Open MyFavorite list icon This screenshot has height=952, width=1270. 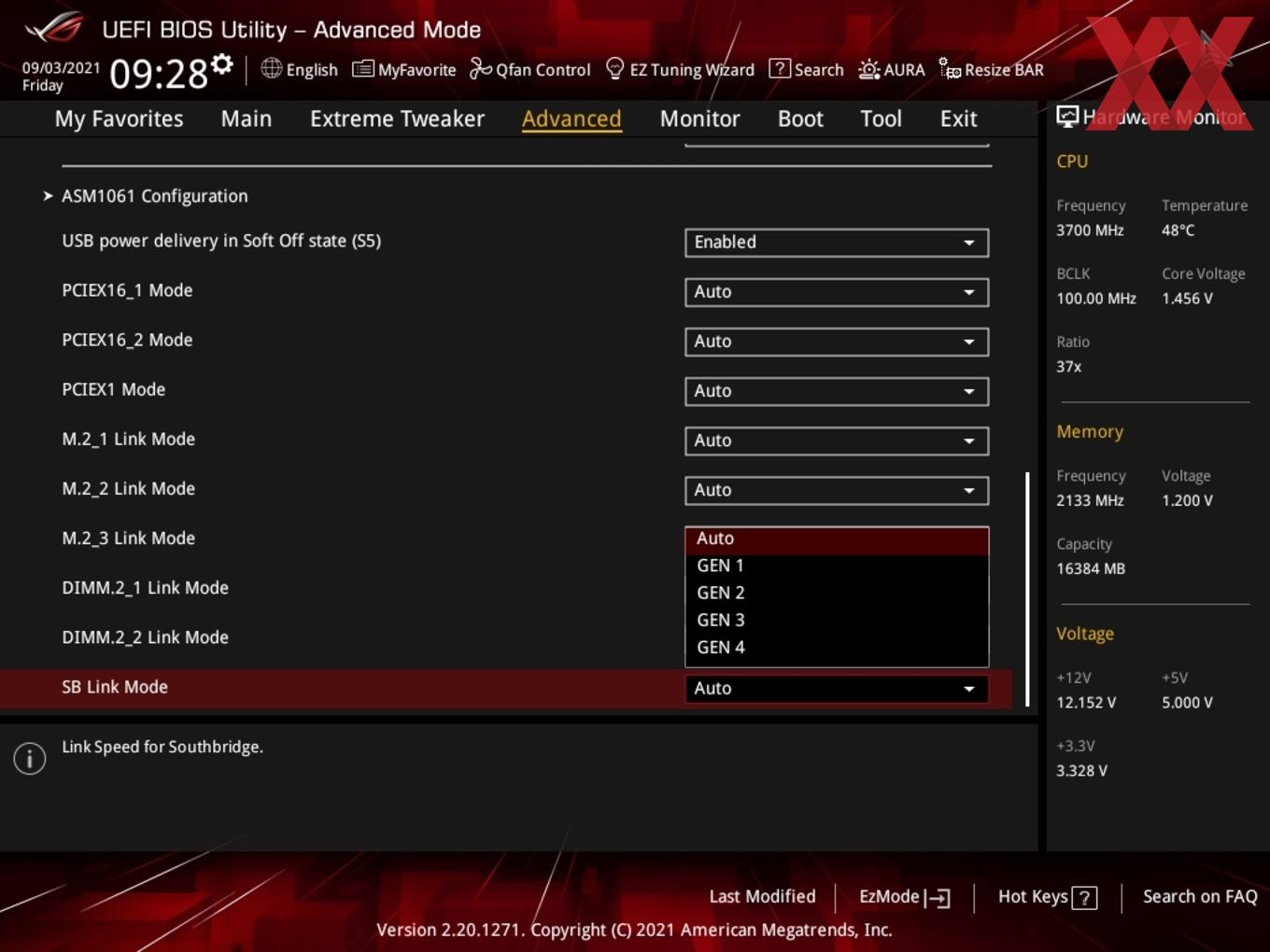[x=362, y=69]
